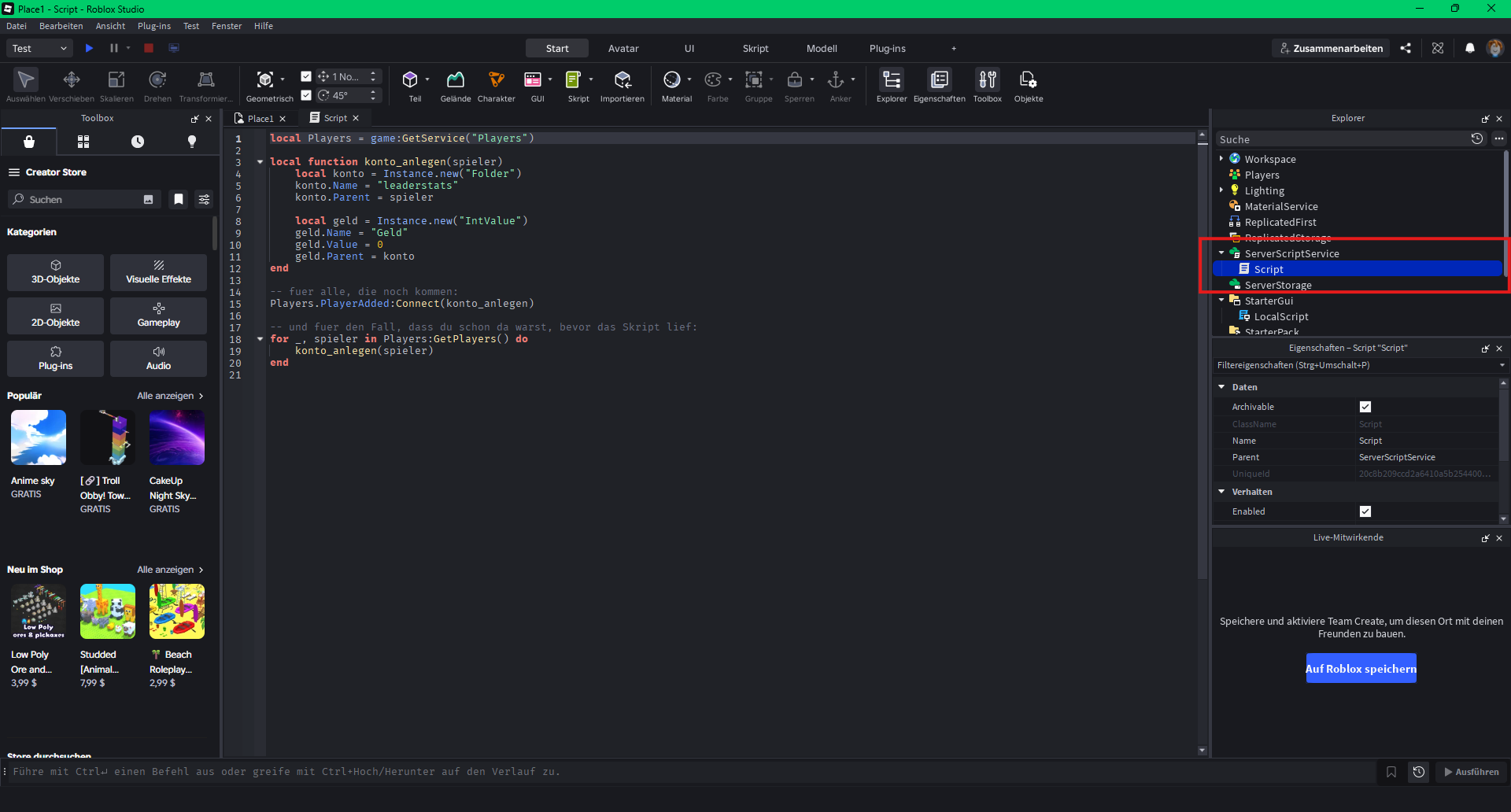This screenshot has height=812, width=1511.
Task: Open the Fenster menu
Action: [x=227, y=26]
